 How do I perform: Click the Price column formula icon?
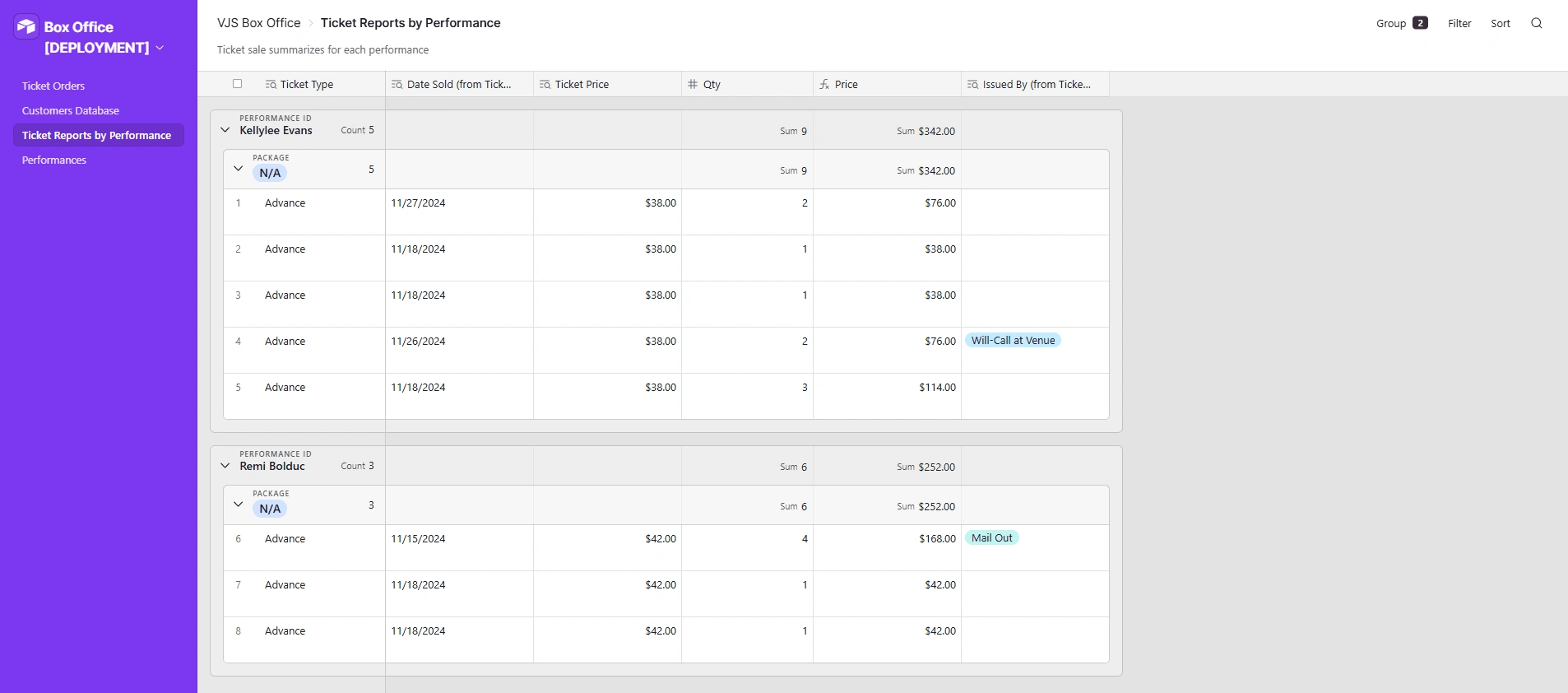pos(824,84)
